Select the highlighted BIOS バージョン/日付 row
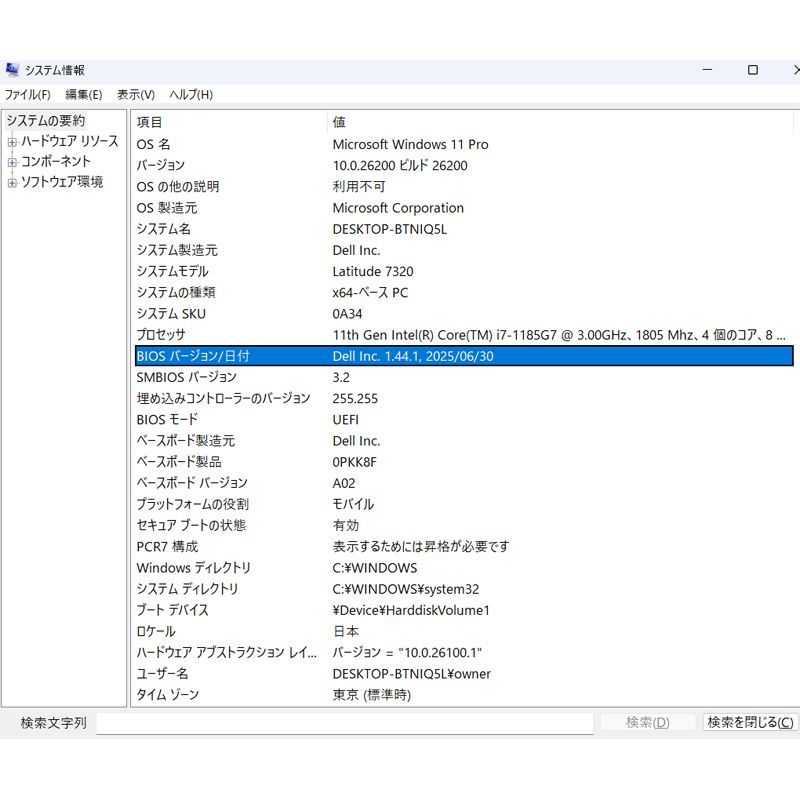 click(300, 356)
